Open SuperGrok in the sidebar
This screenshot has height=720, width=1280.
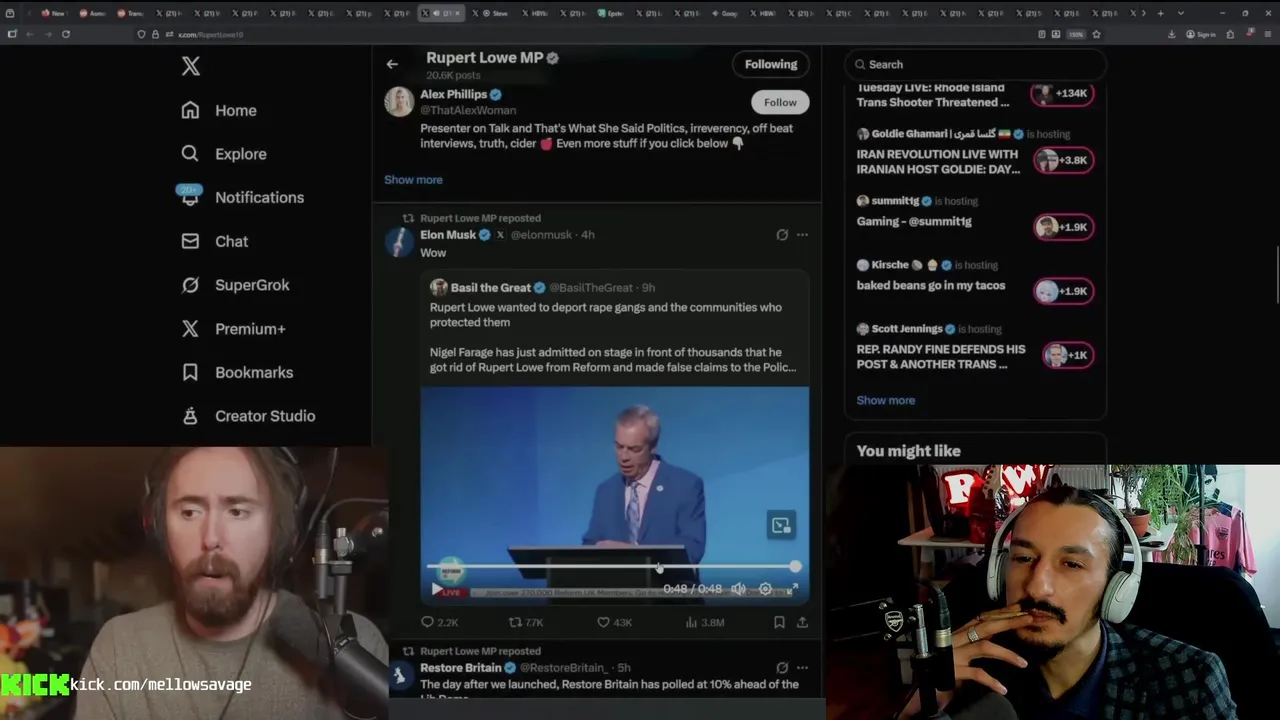[235, 285]
